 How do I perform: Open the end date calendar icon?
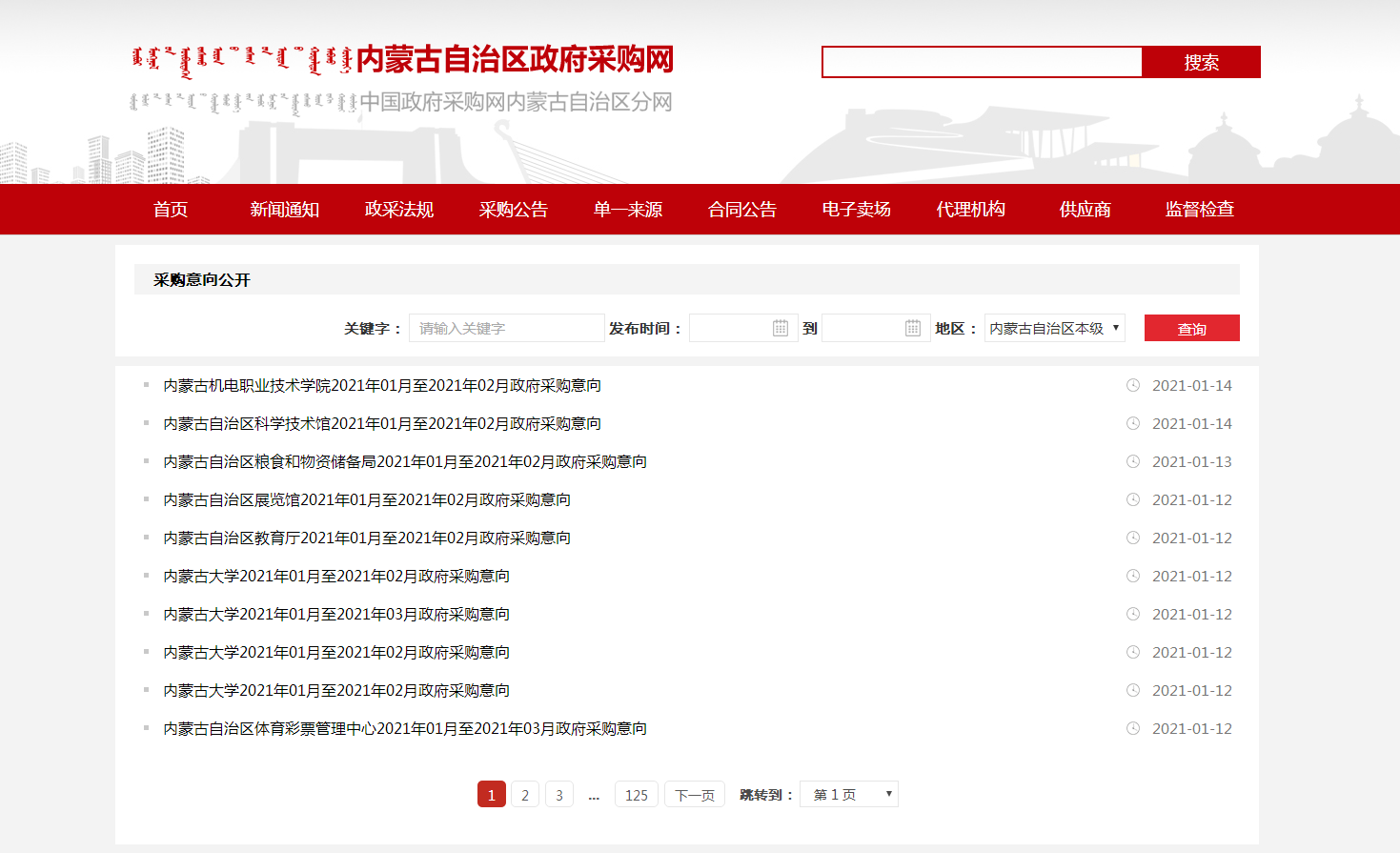[x=912, y=328]
